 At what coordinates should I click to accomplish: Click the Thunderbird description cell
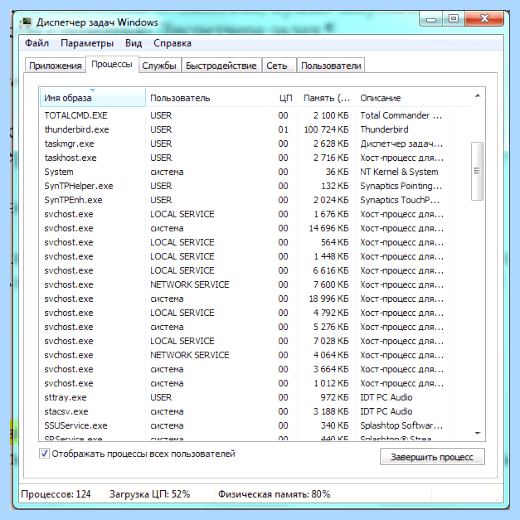pos(384,129)
